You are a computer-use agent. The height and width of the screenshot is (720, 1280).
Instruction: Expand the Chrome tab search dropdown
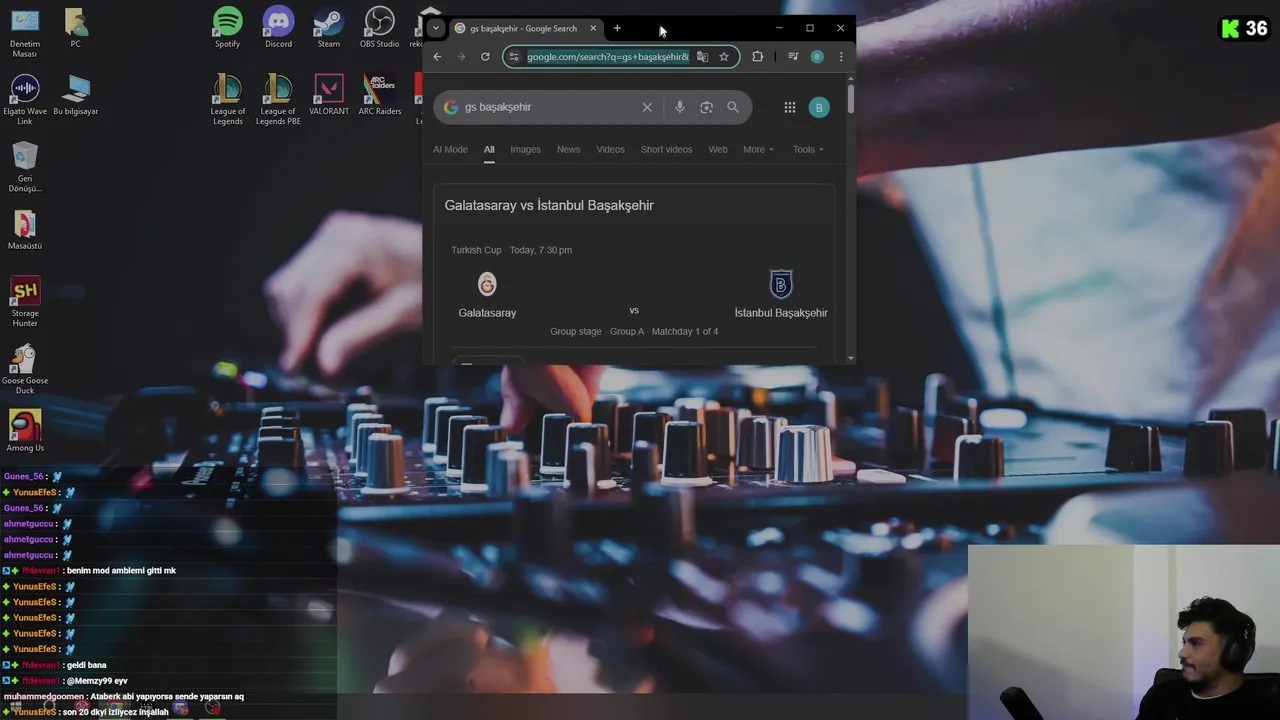[x=435, y=28]
